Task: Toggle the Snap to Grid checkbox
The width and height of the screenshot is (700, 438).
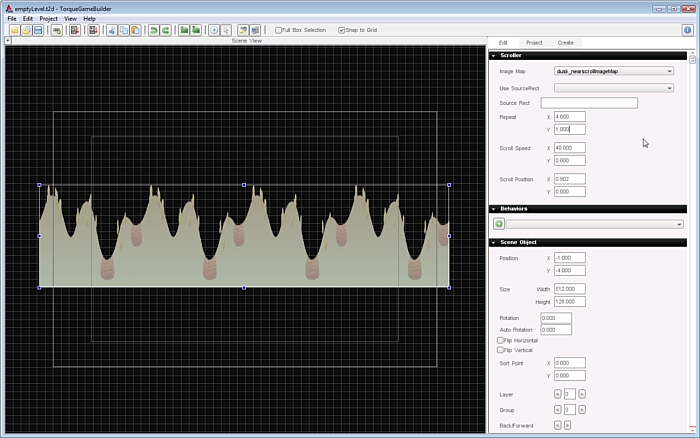Action: [342, 30]
